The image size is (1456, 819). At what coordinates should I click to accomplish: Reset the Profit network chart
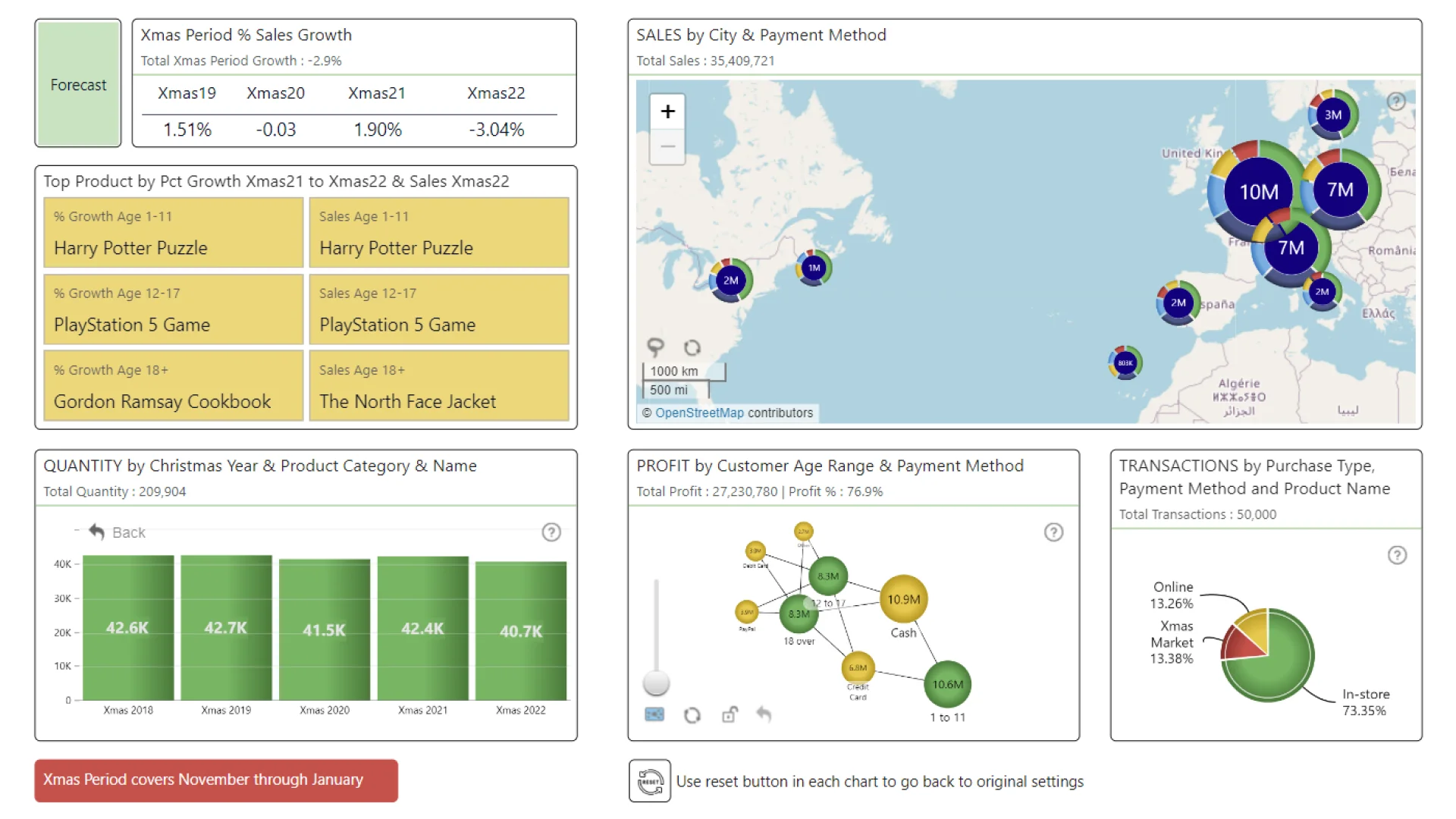pyautogui.click(x=692, y=715)
